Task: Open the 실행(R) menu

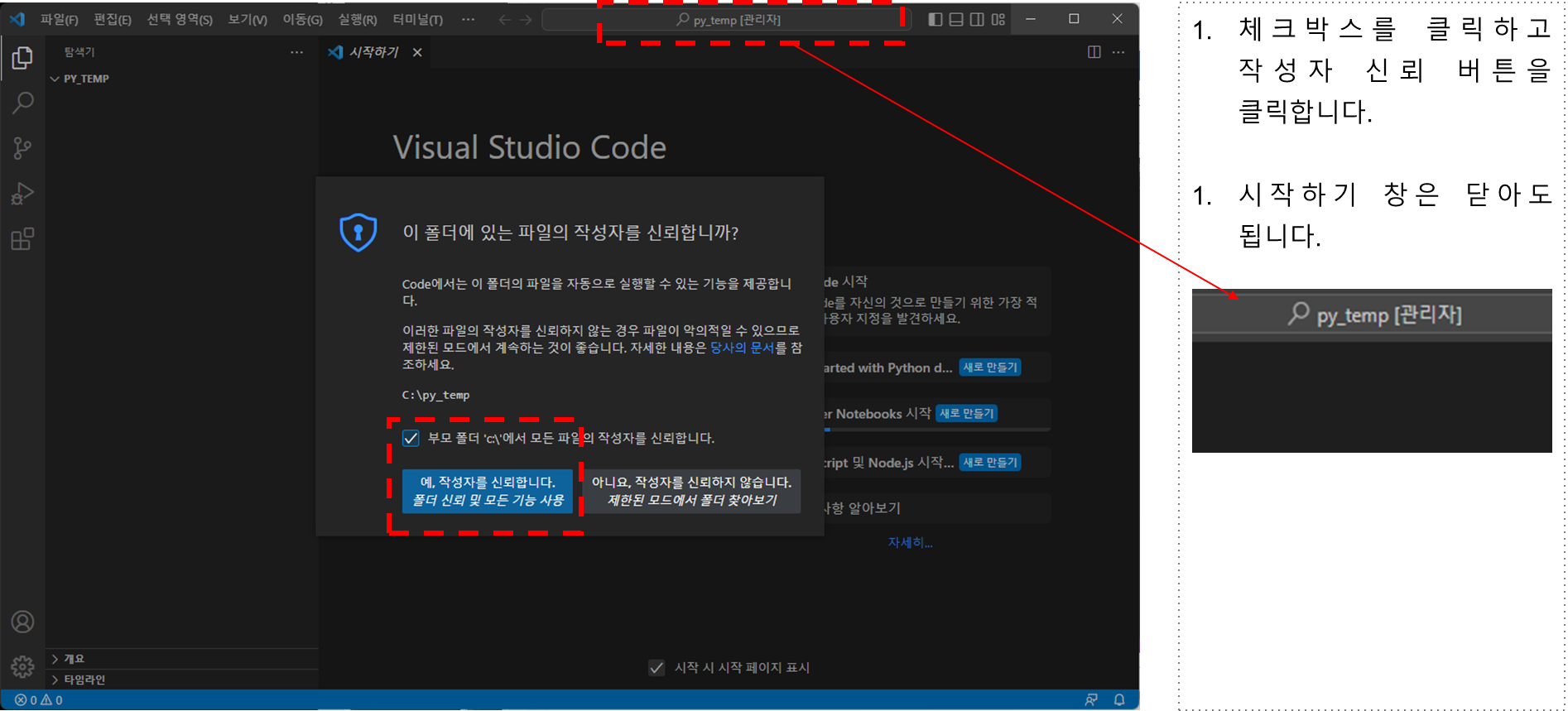Action: (x=358, y=19)
